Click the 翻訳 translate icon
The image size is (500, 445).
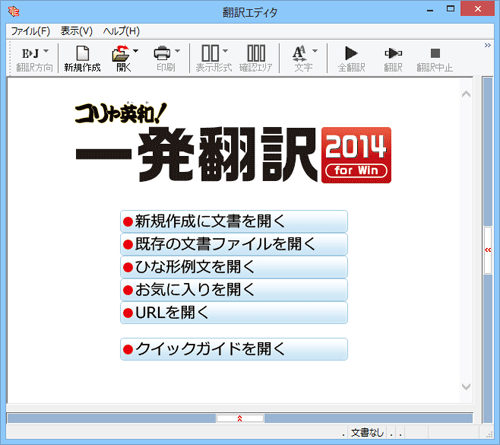click(x=393, y=53)
